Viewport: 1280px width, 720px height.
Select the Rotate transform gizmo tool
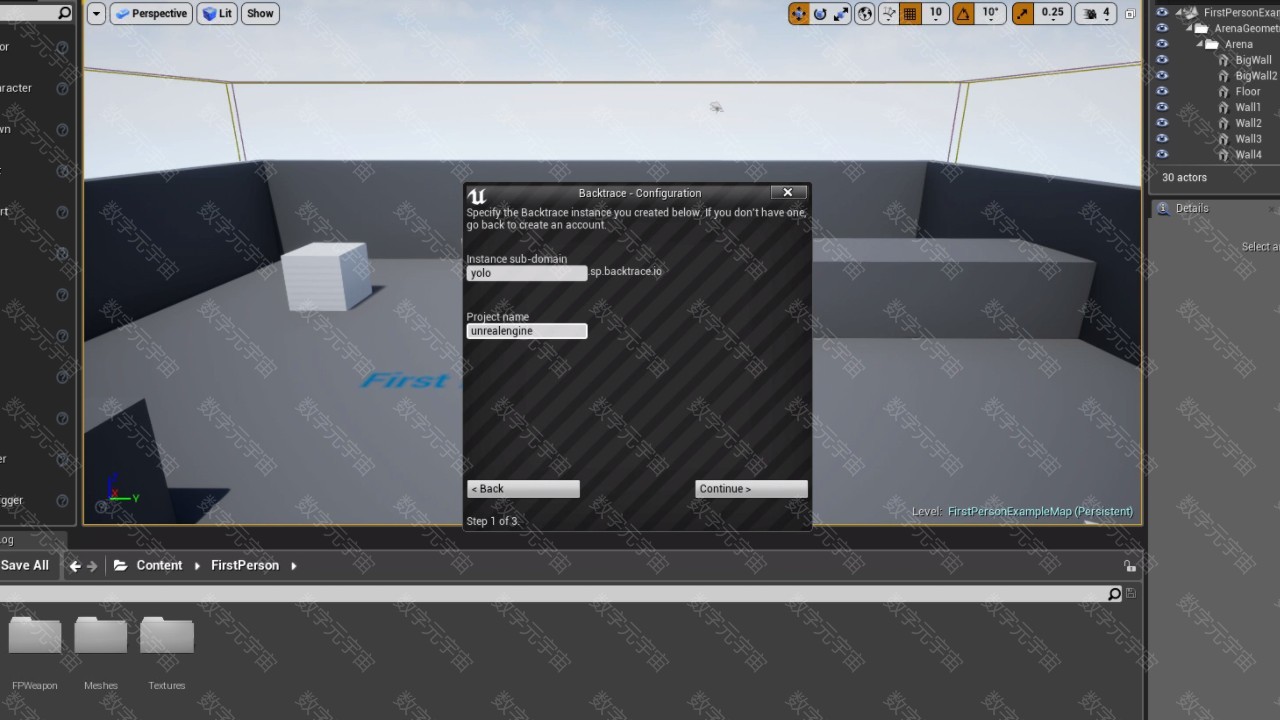(820, 13)
